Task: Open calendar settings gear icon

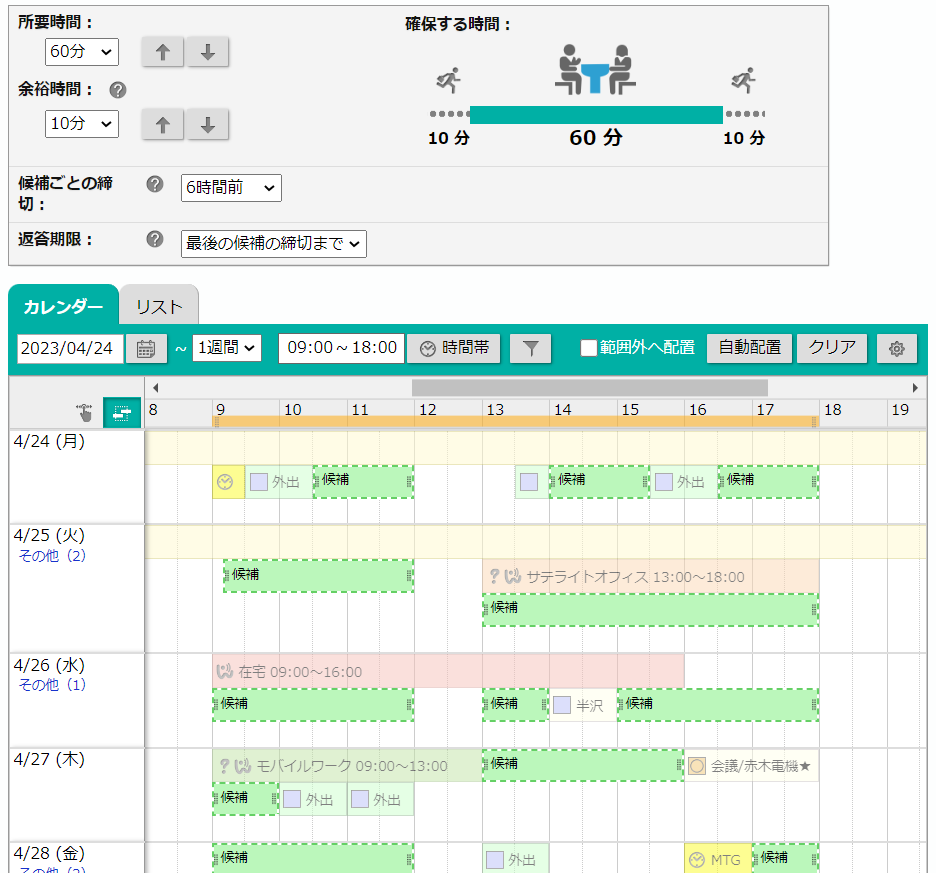Action: pos(896,349)
